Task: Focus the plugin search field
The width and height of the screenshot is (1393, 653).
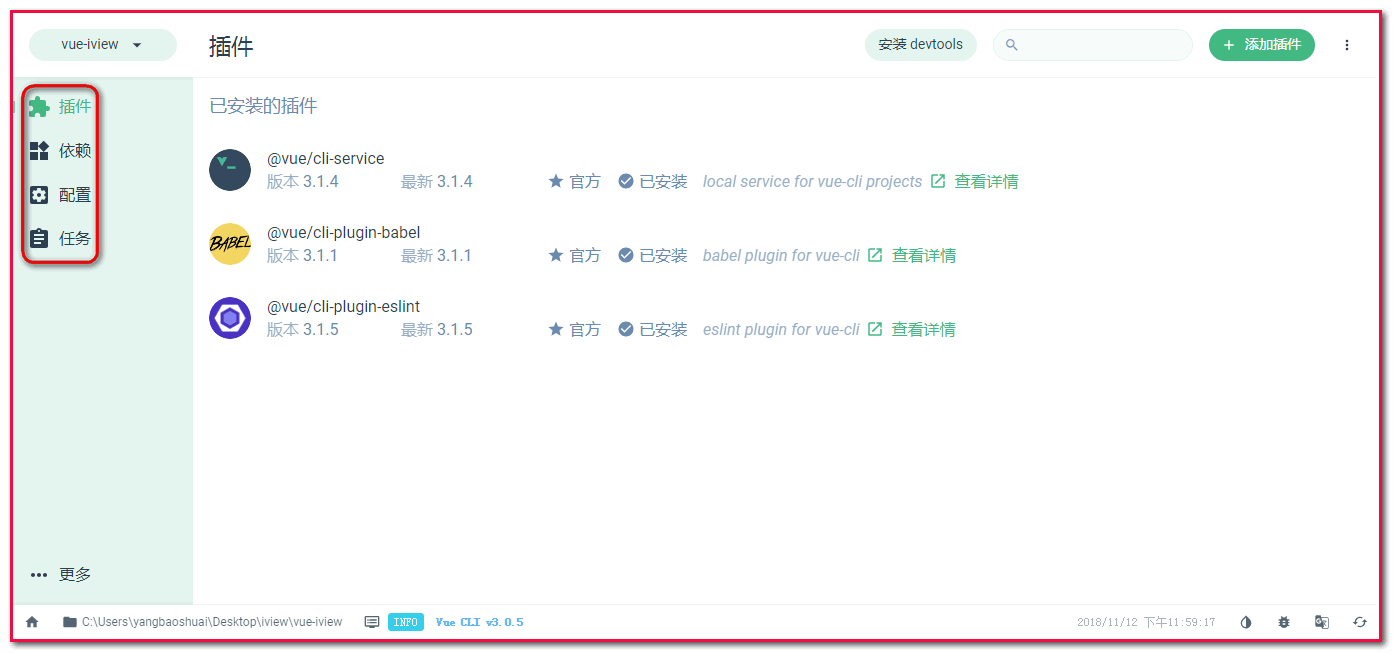Action: [x=1092, y=45]
